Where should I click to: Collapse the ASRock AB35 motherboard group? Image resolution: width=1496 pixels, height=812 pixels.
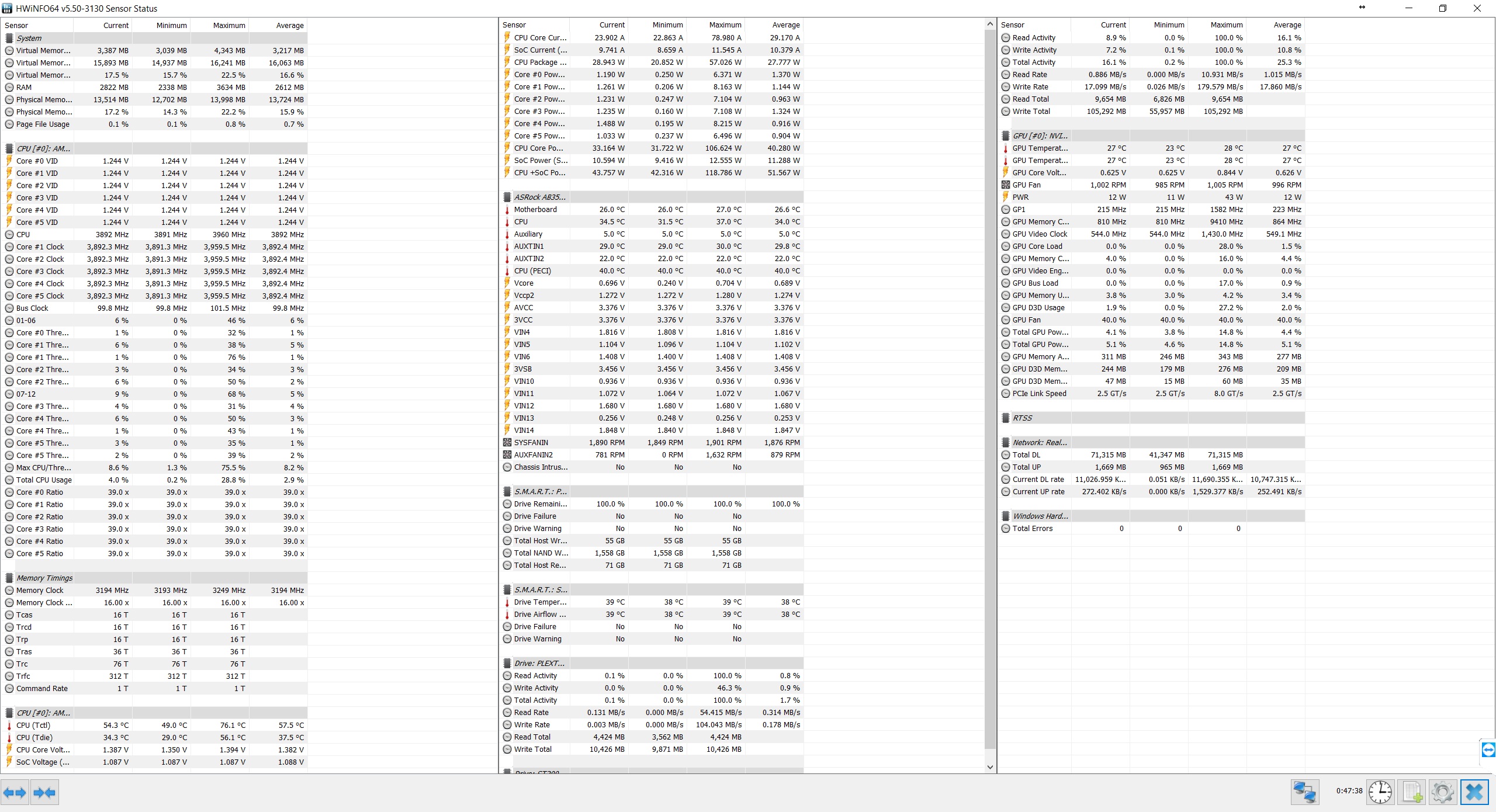[539, 197]
